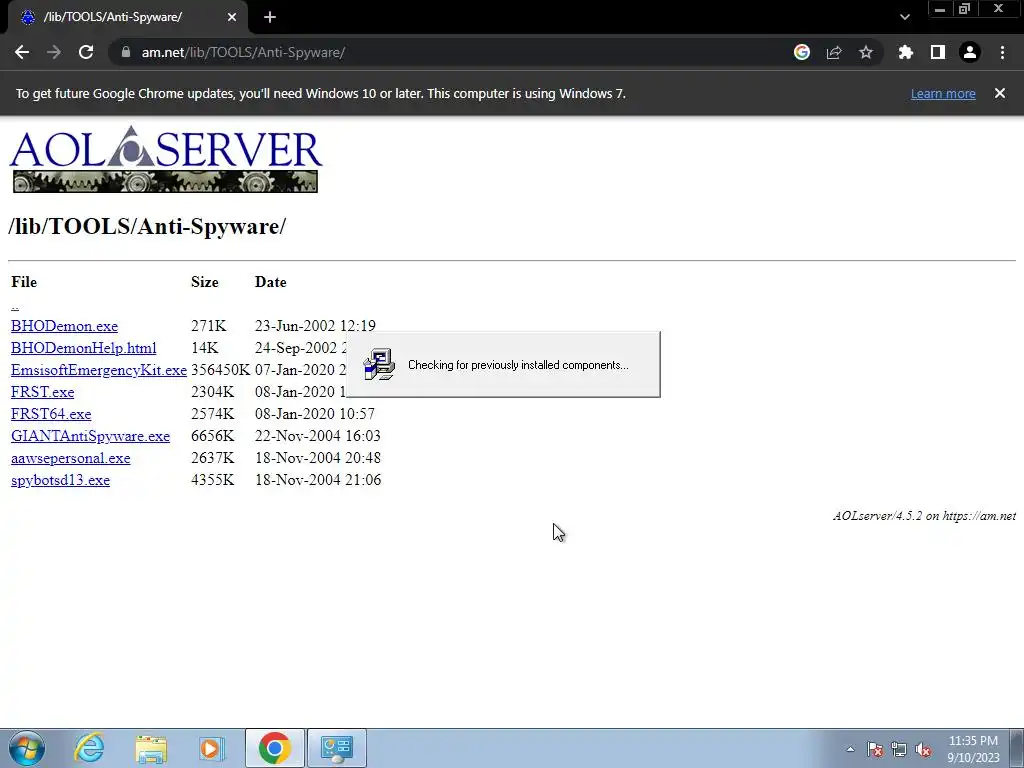The height and width of the screenshot is (768, 1024).
Task: Share this page using the share icon
Action: coord(834,52)
